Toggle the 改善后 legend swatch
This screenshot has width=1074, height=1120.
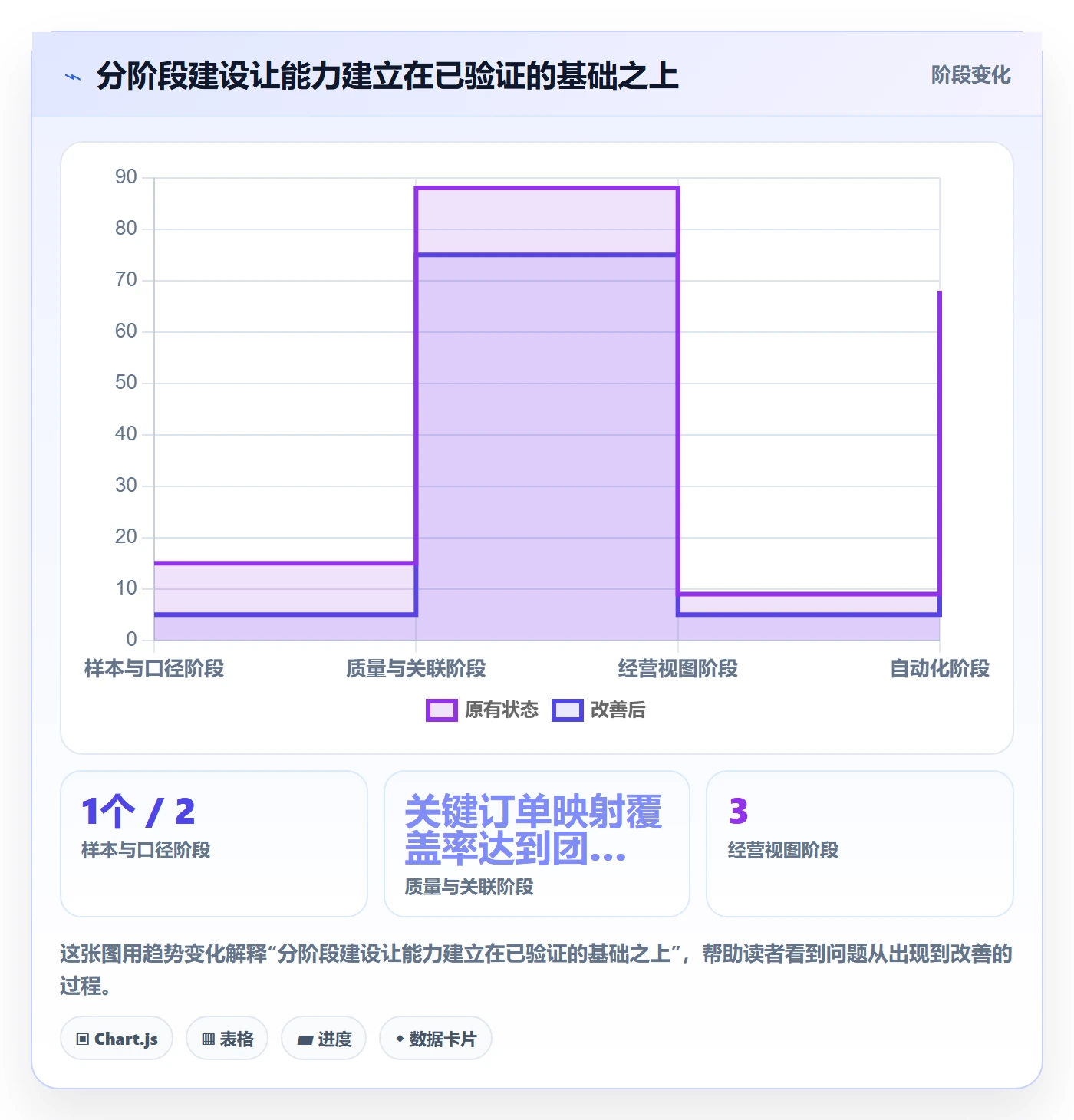click(x=567, y=710)
